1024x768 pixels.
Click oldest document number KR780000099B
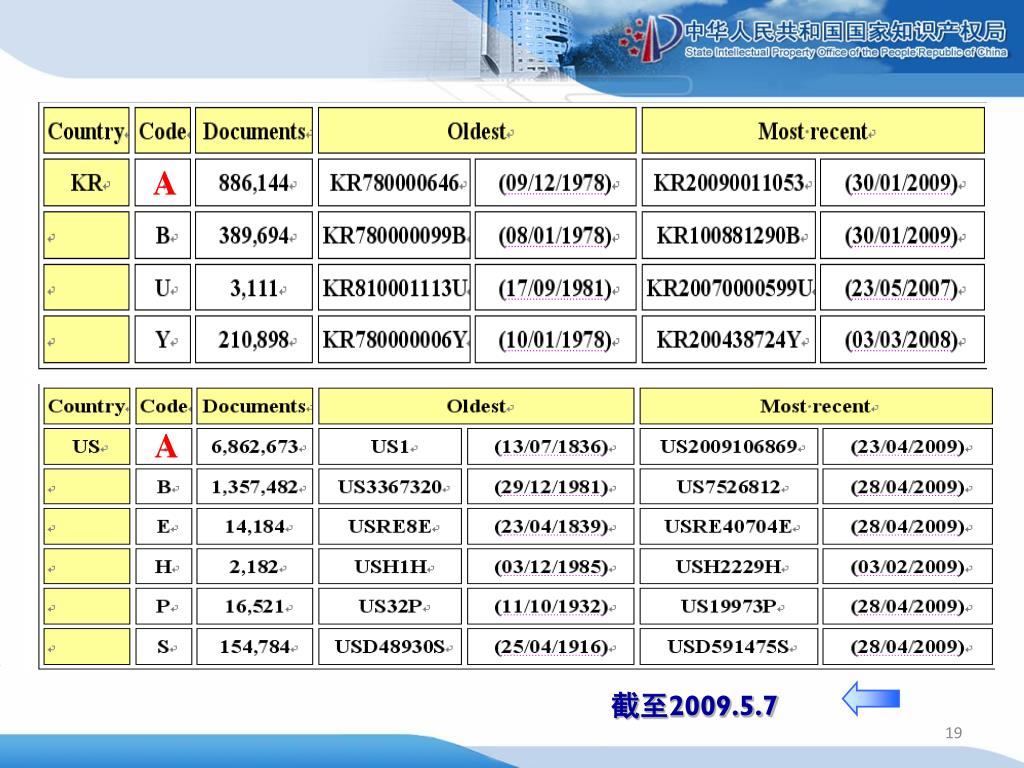pyautogui.click(x=394, y=235)
